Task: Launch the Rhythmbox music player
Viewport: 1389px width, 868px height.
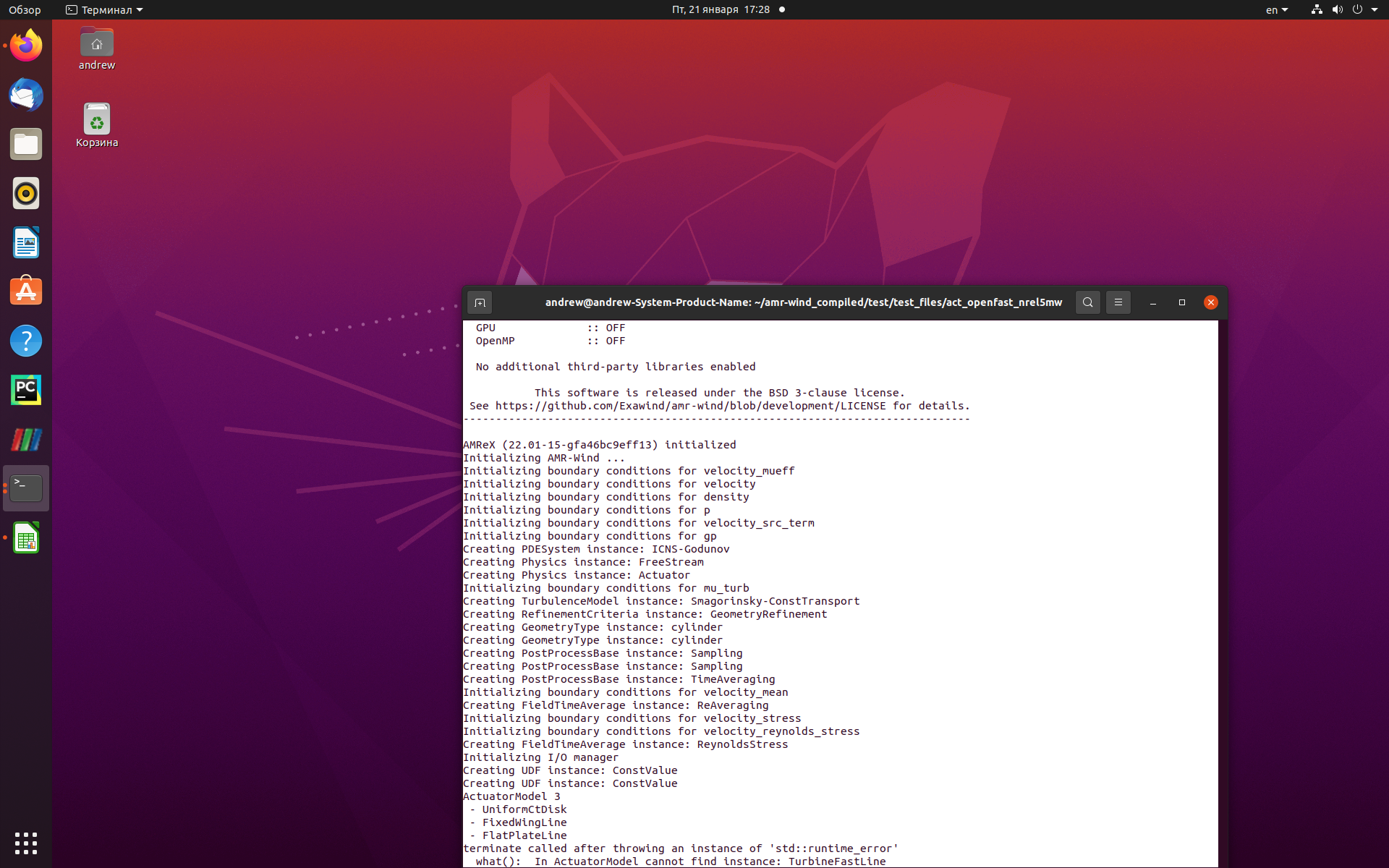Action: [x=25, y=193]
